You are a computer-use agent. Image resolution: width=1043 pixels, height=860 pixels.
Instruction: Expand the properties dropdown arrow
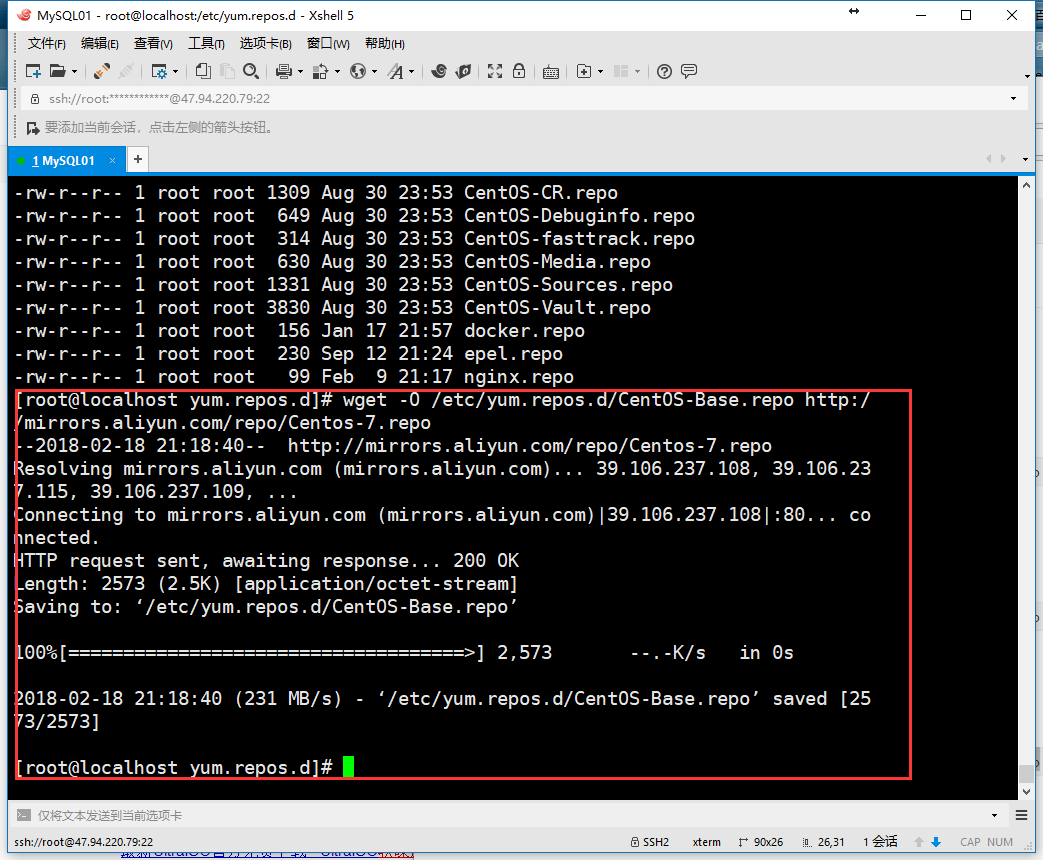pyautogui.click(x=176, y=71)
